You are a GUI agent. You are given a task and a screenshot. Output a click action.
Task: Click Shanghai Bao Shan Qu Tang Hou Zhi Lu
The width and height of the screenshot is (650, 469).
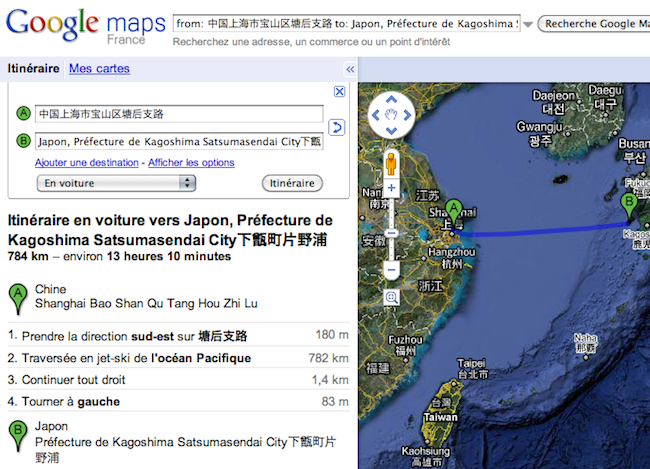coord(146,304)
